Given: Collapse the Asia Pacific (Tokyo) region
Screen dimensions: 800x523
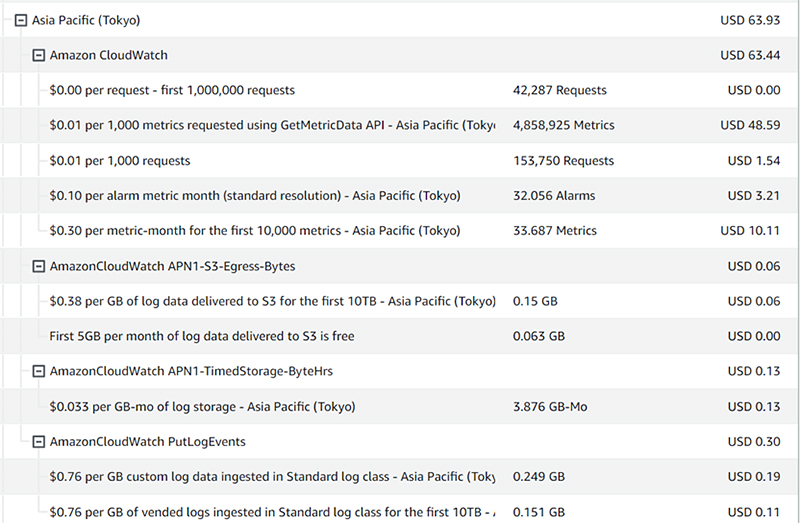Looking at the screenshot, I should coord(21,20).
